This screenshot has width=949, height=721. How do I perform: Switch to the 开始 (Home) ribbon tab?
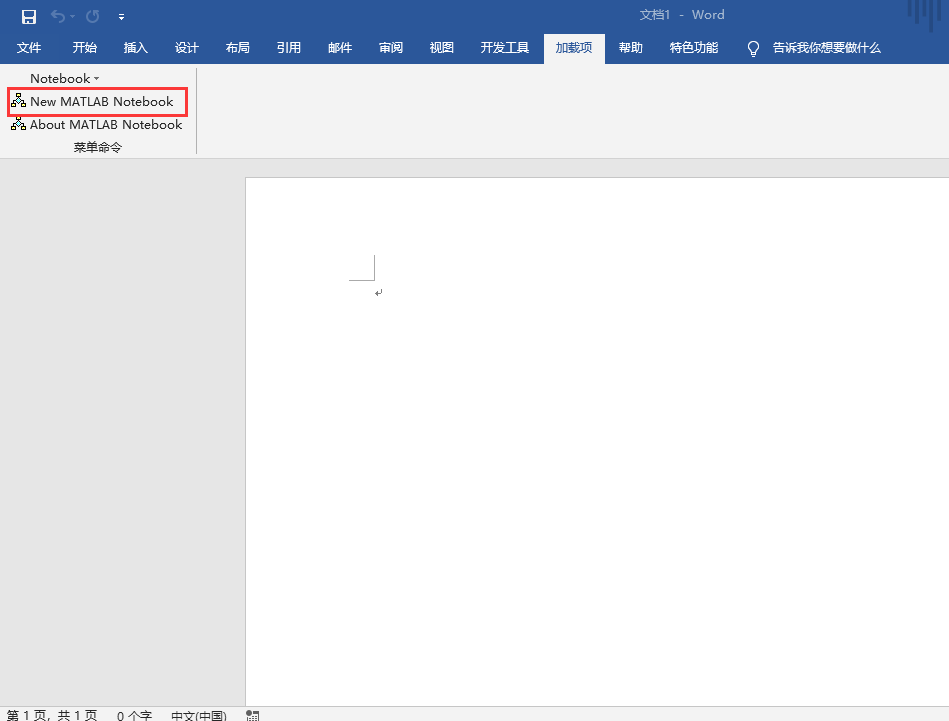[84, 47]
